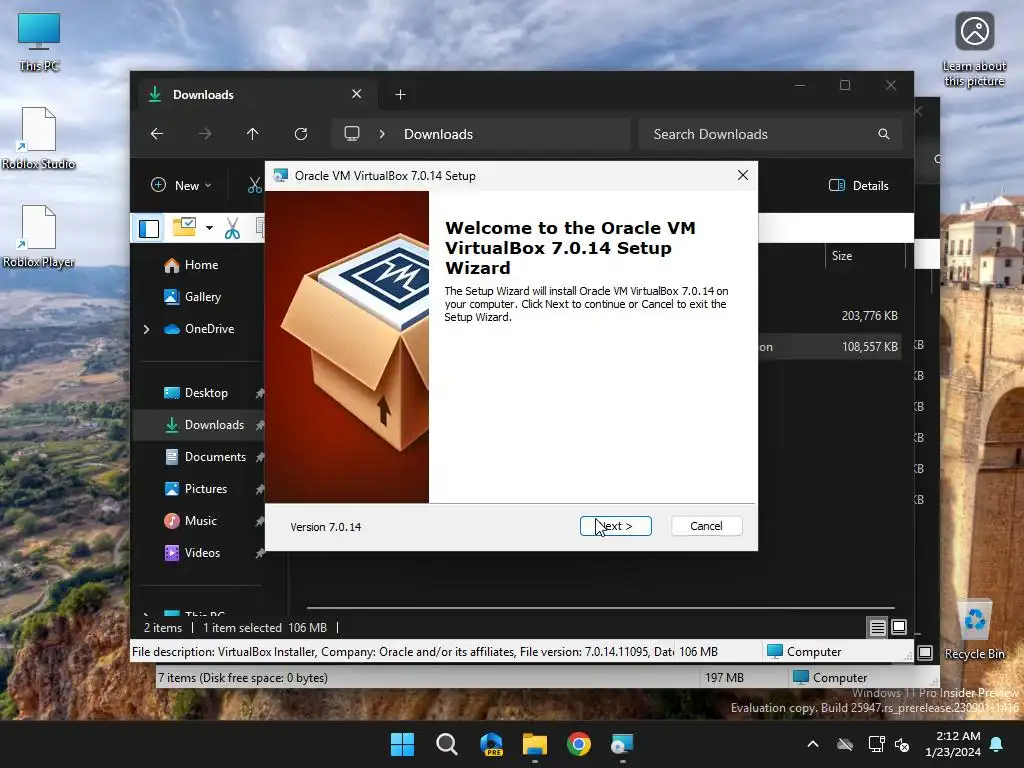Click Learn about this picture icon
This screenshot has width=1024, height=768.
point(974,50)
